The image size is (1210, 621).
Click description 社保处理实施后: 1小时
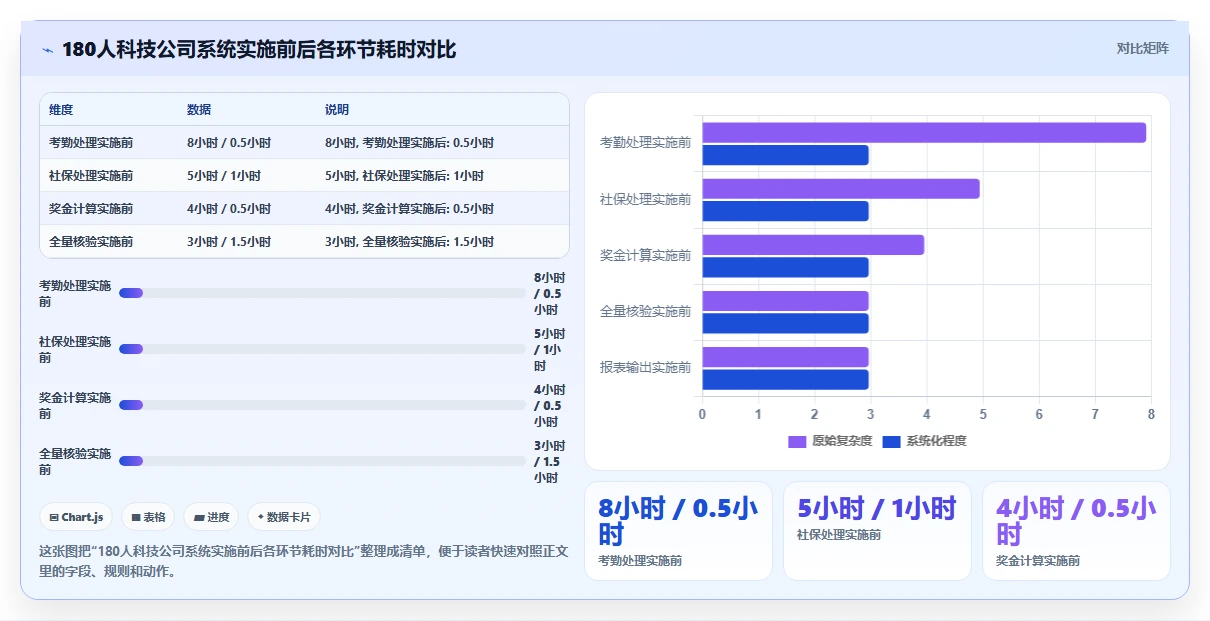point(423,176)
